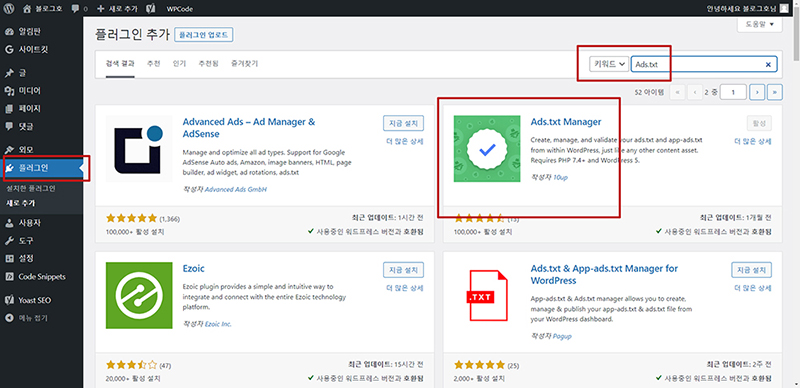Open the Ezoic plugin title link
Image resolution: width=800 pixels, height=388 pixels.
click(193, 269)
